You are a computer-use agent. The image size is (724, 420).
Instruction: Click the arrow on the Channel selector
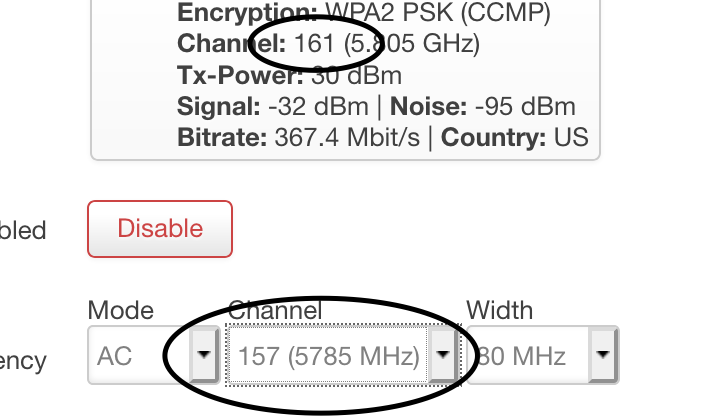(x=443, y=355)
